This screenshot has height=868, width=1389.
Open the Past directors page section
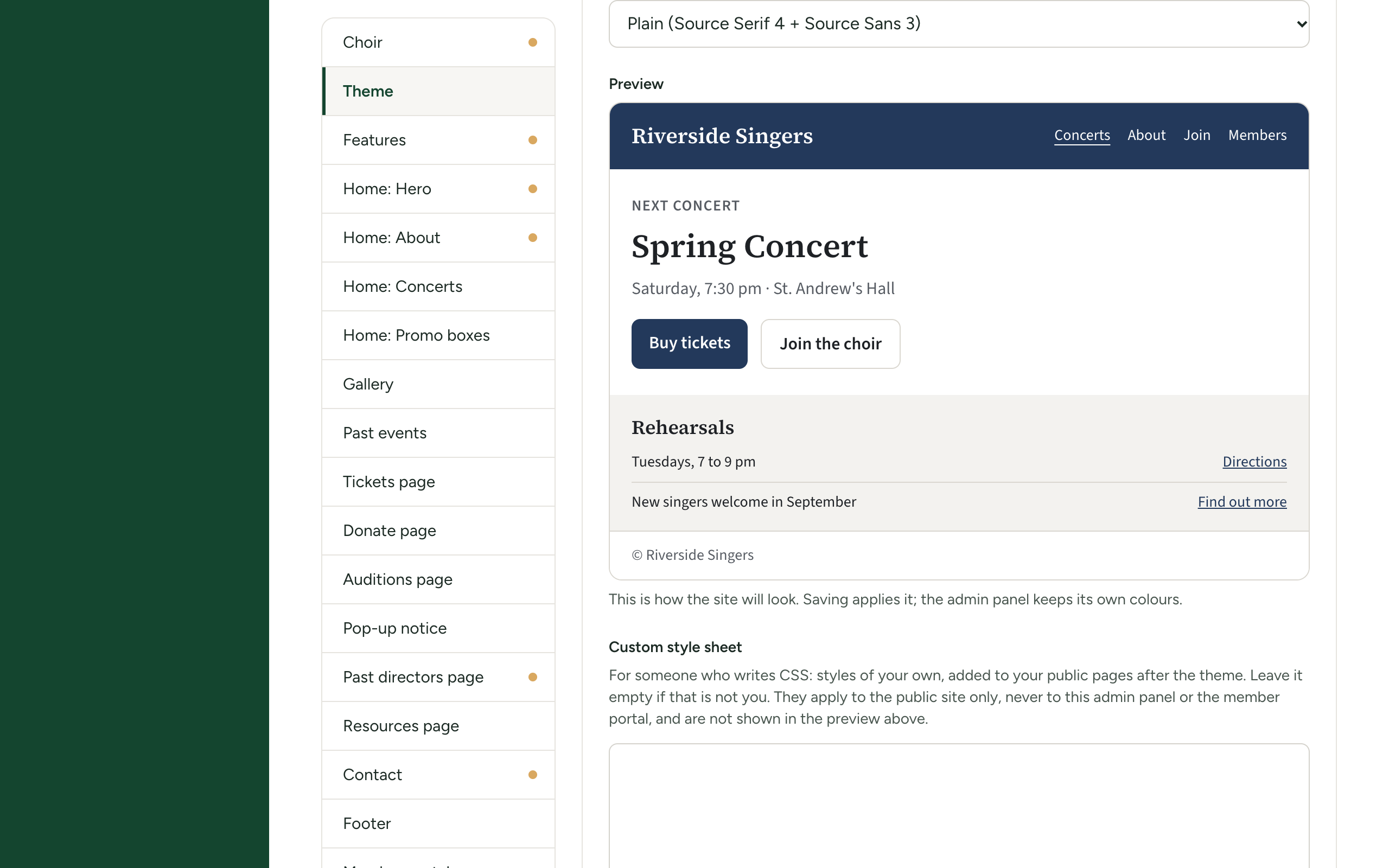[x=438, y=676]
